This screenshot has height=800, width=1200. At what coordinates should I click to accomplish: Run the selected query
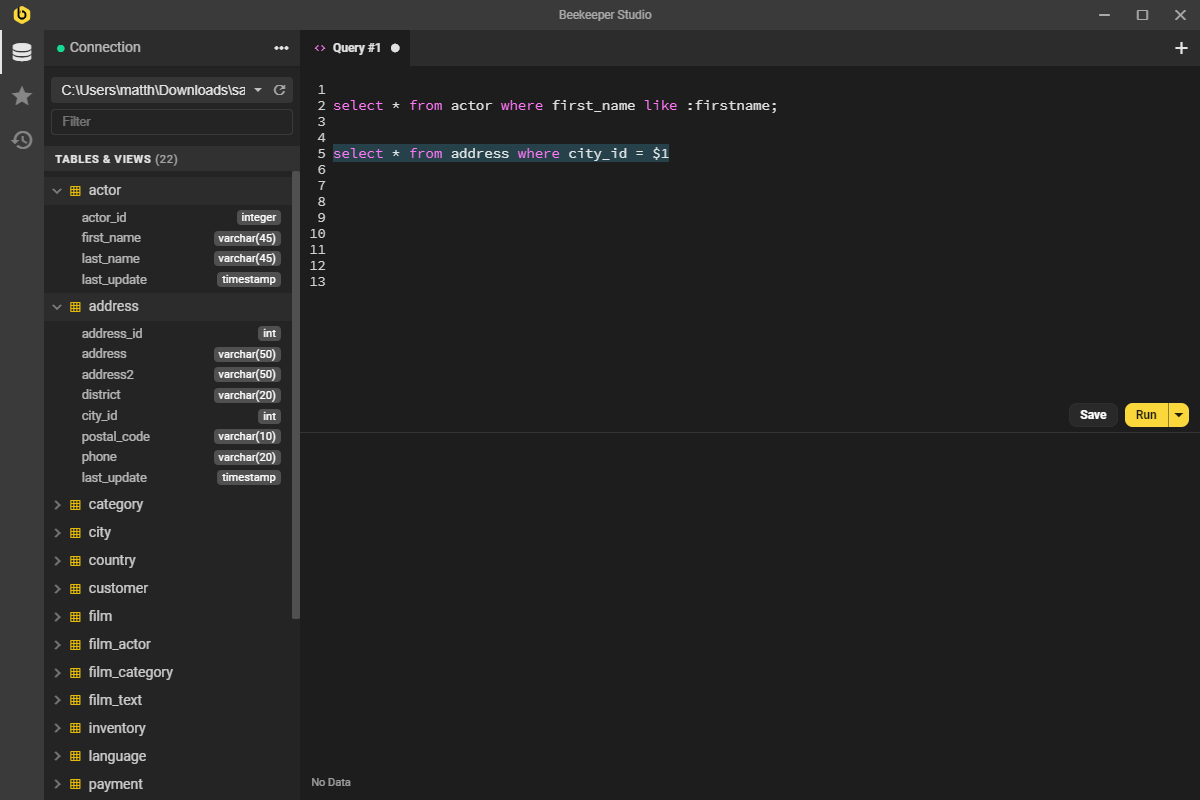pos(1145,414)
